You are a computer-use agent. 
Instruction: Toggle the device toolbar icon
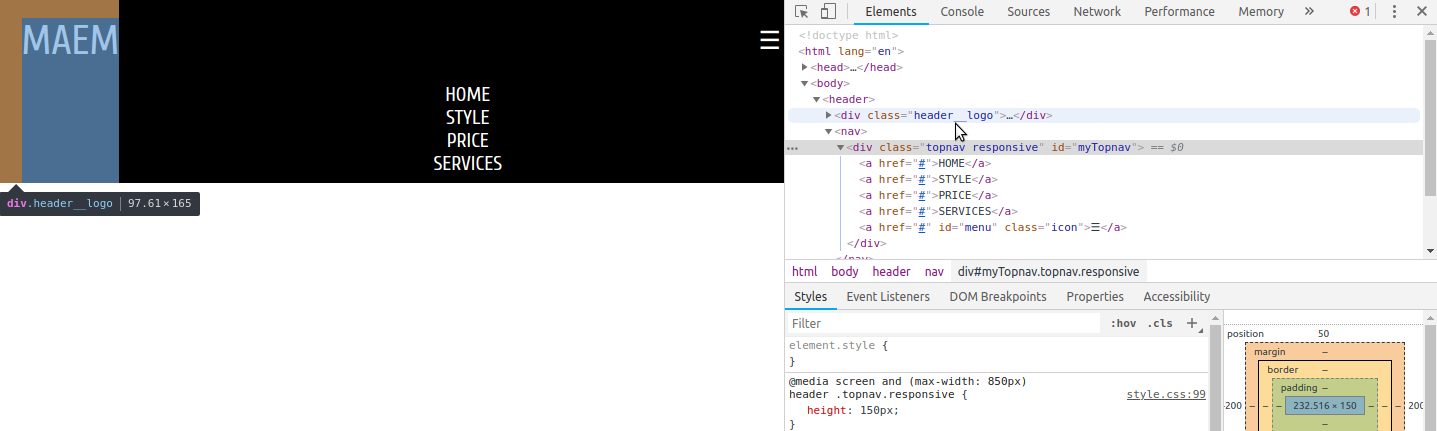point(828,12)
